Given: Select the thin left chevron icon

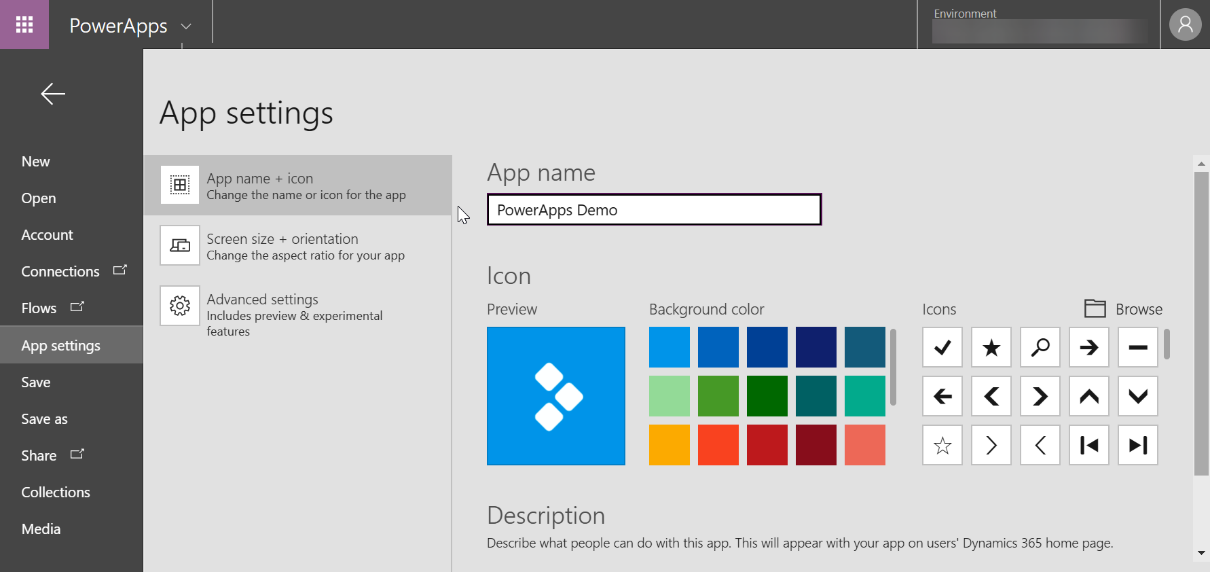Looking at the screenshot, I should coord(1040,445).
